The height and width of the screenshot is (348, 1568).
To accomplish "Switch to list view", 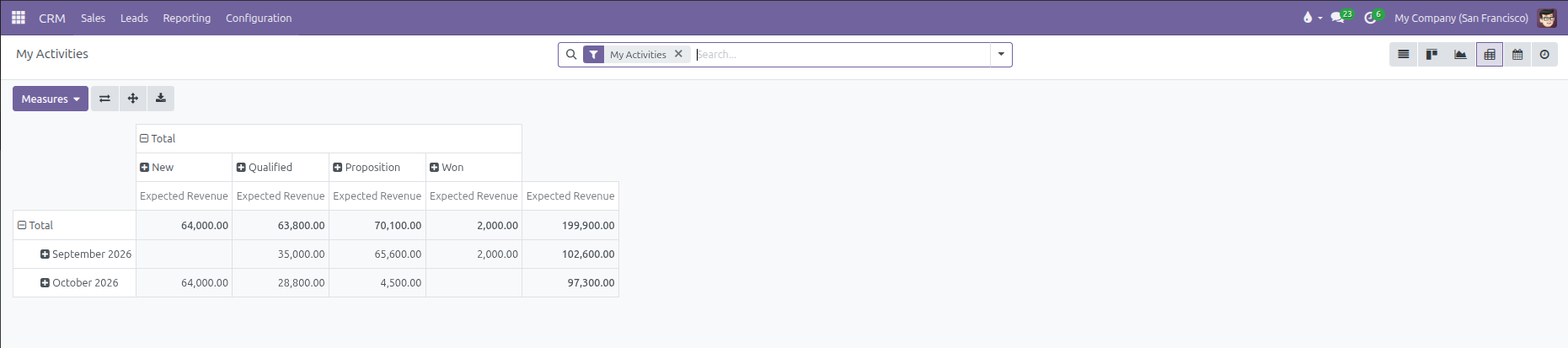I will tap(1404, 55).
